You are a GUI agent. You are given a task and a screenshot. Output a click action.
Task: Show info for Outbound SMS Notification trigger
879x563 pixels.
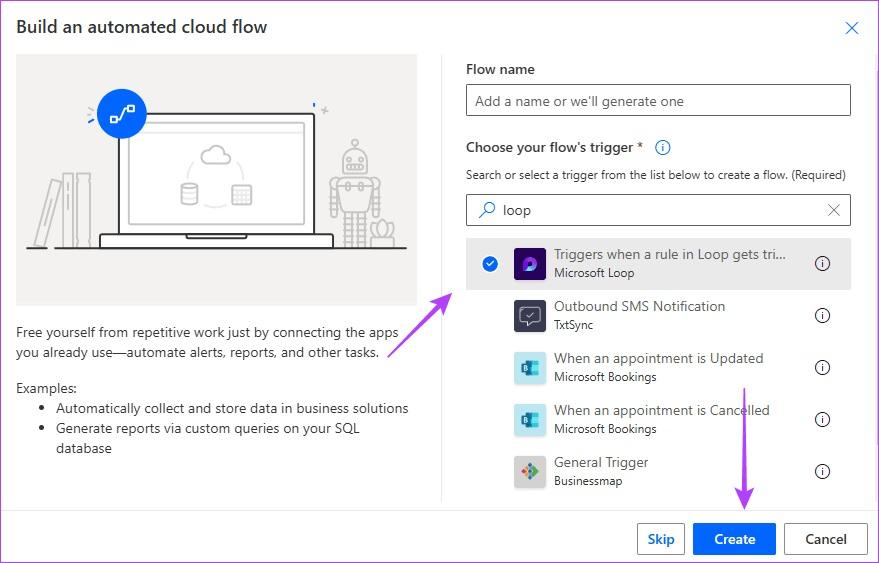click(x=822, y=316)
